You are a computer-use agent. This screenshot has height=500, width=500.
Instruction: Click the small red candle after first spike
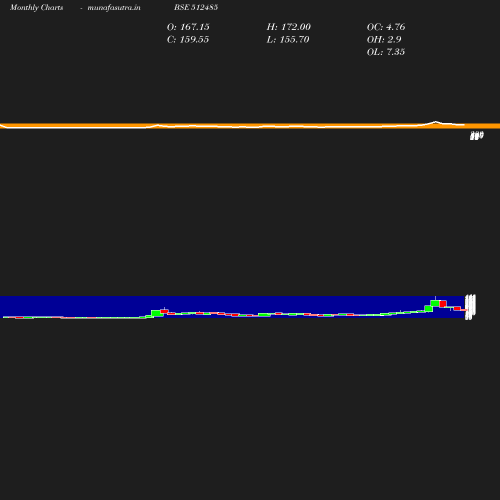[164, 311]
